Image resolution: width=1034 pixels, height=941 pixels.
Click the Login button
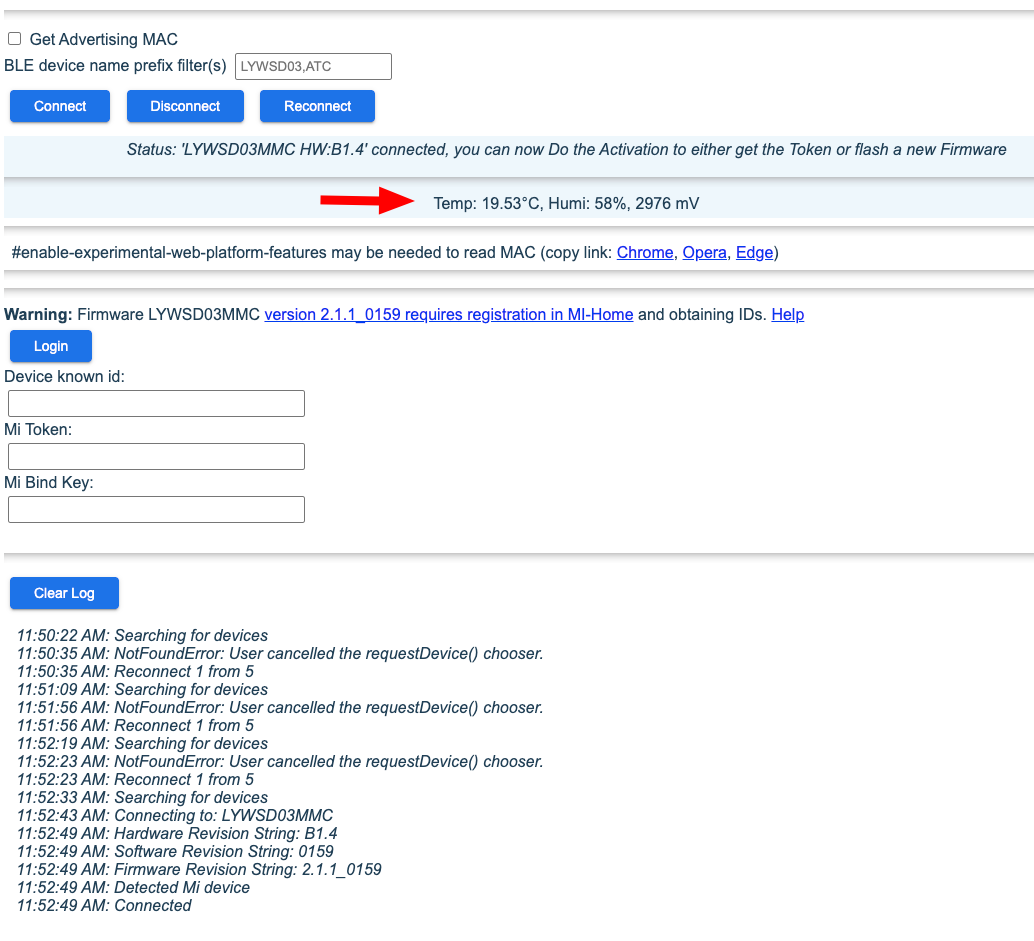(x=50, y=345)
